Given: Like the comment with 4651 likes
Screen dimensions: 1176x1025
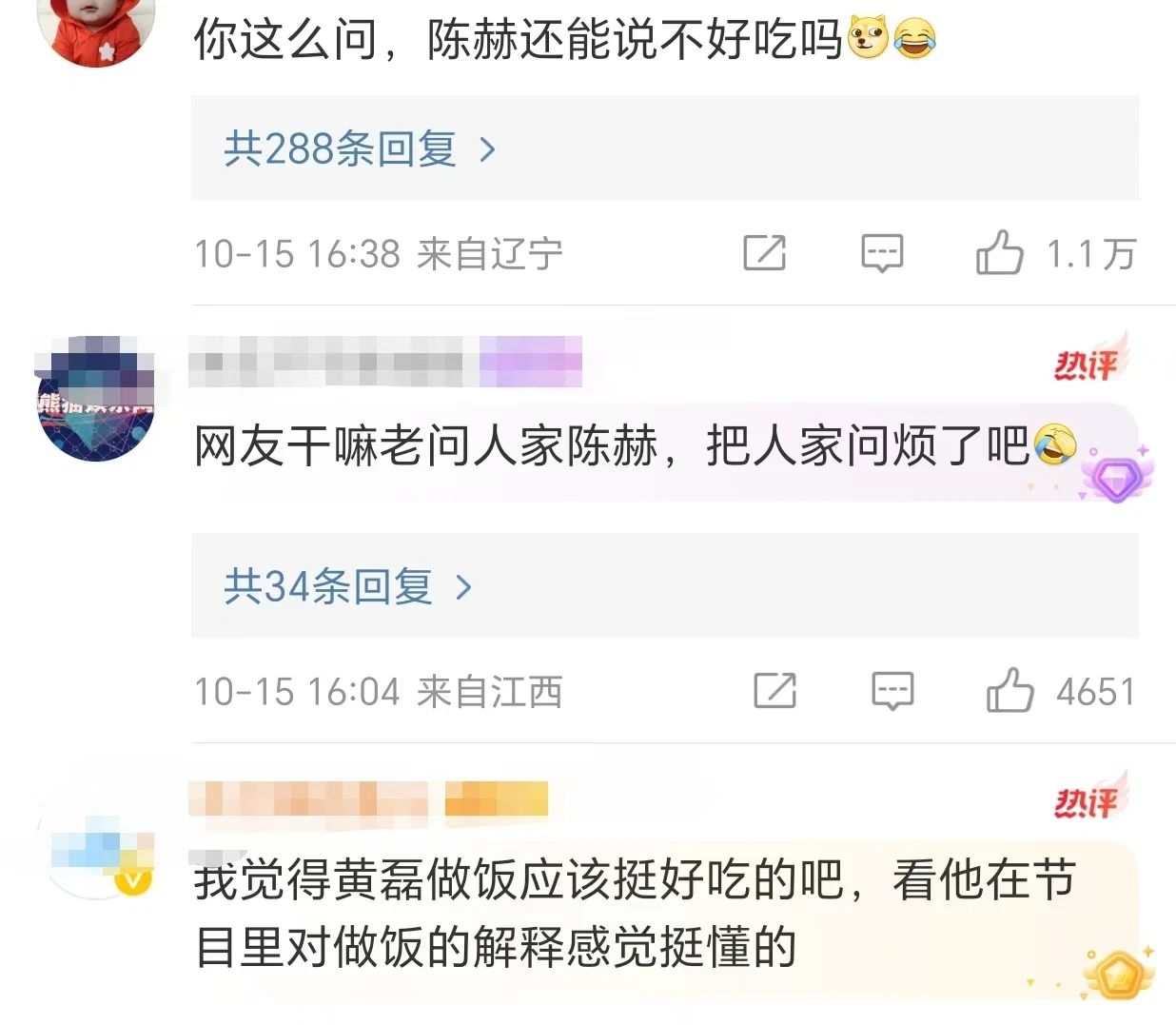Looking at the screenshot, I should tap(1009, 690).
